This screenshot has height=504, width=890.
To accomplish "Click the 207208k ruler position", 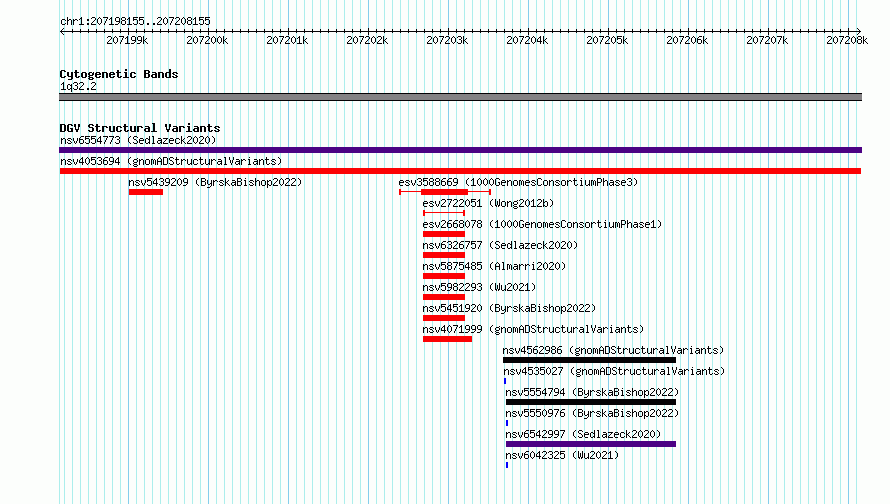I will 847,40.
